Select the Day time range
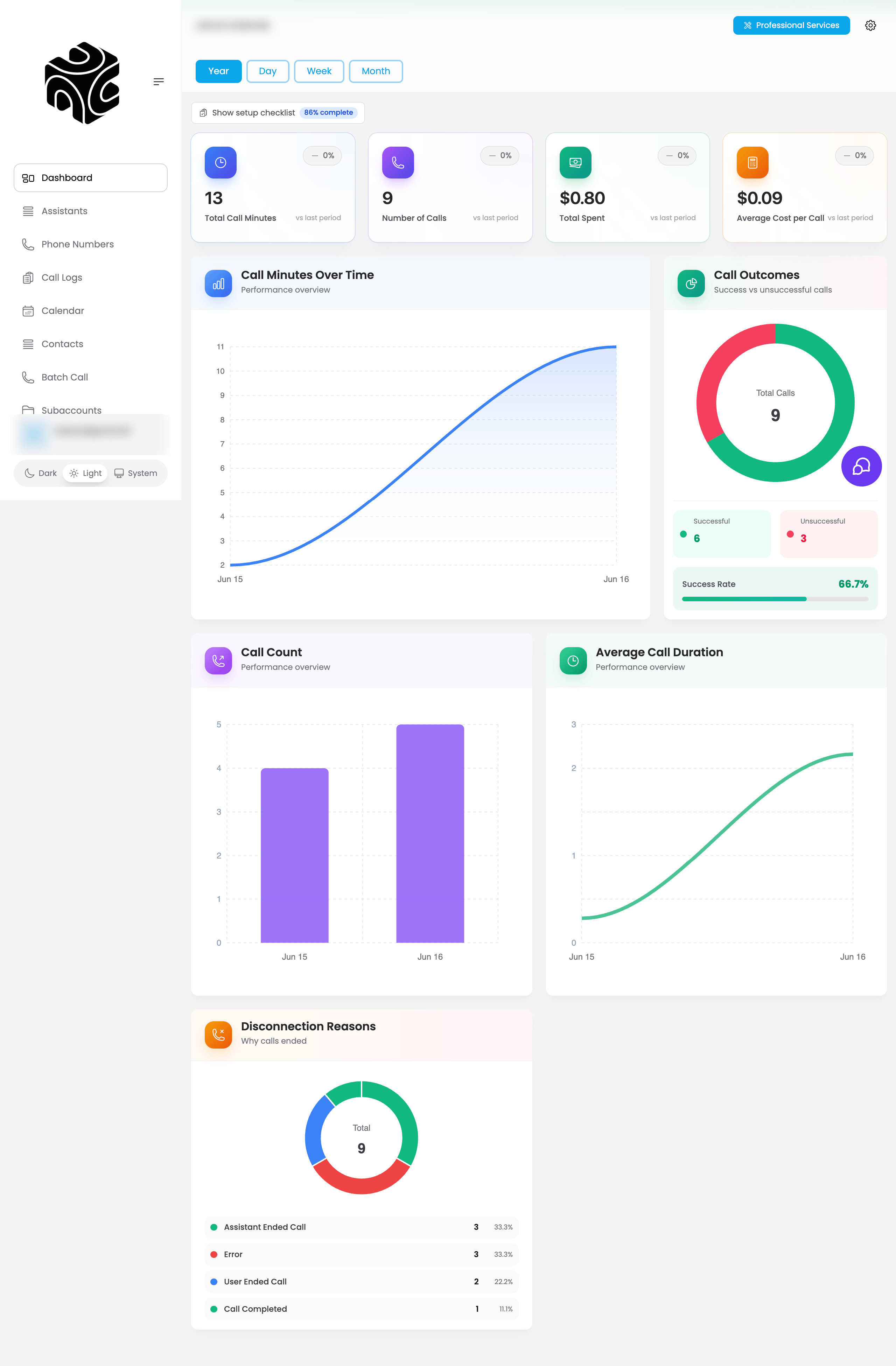Viewport: 896px width, 1366px height. [267, 71]
